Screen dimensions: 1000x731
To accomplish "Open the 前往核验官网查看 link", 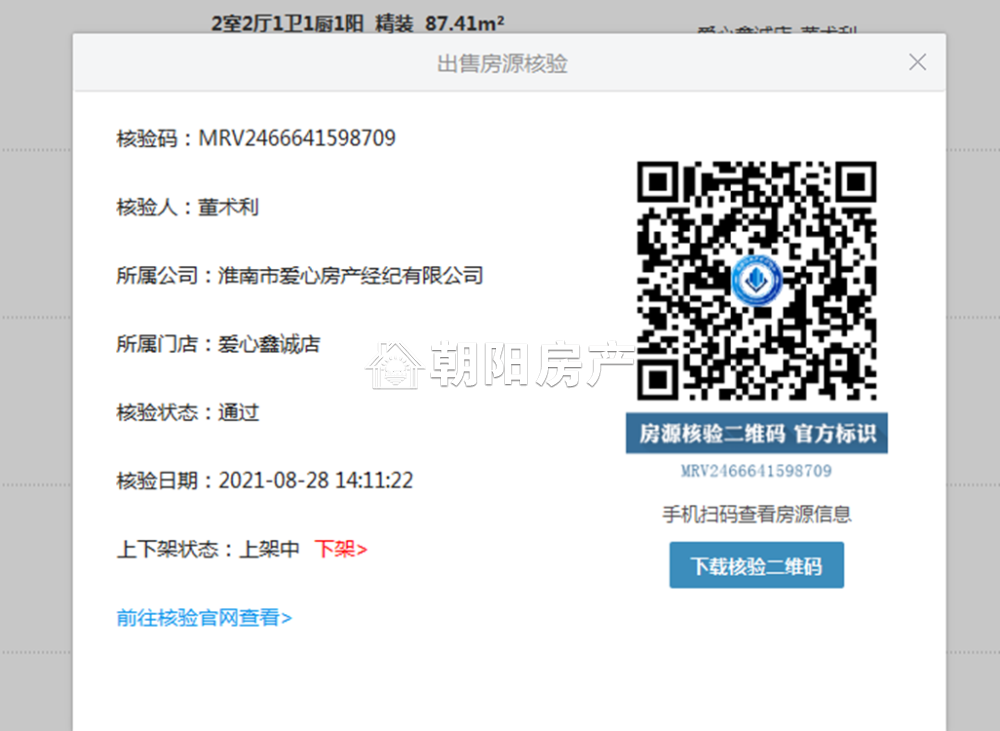I will coord(204,617).
